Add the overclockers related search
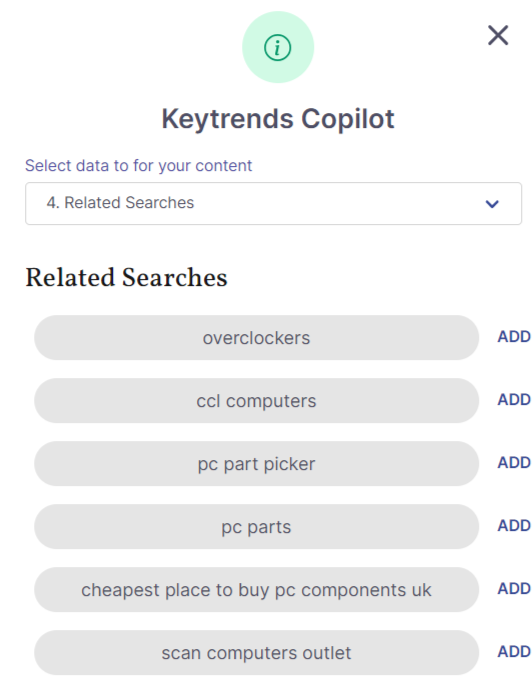The width and height of the screenshot is (532, 687). [514, 336]
